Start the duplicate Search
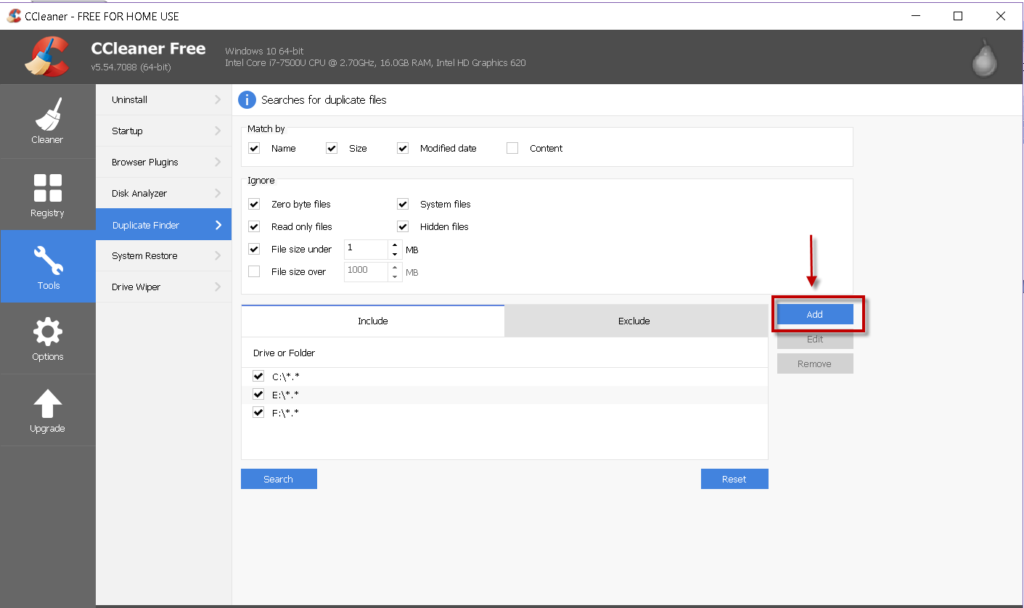Image resolution: width=1024 pixels, height=608 pixels. coord(279,479)
